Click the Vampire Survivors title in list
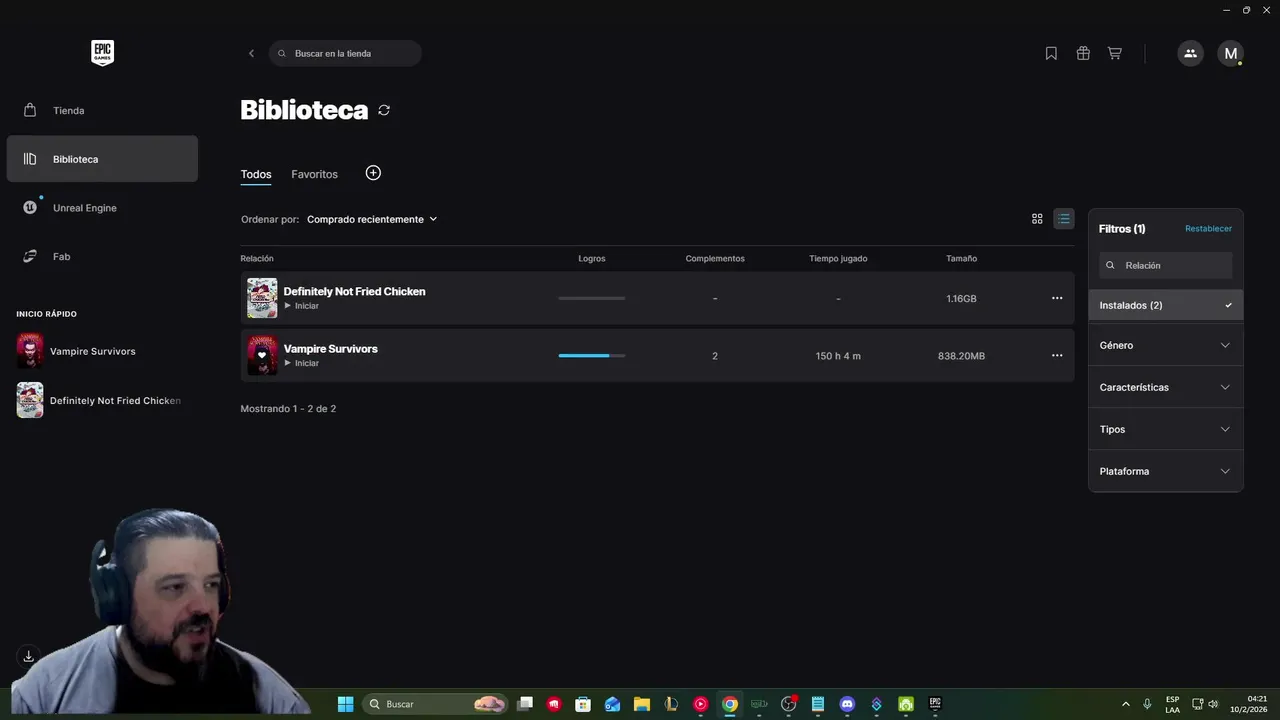Screen dimensions: 1280x720 330,349
